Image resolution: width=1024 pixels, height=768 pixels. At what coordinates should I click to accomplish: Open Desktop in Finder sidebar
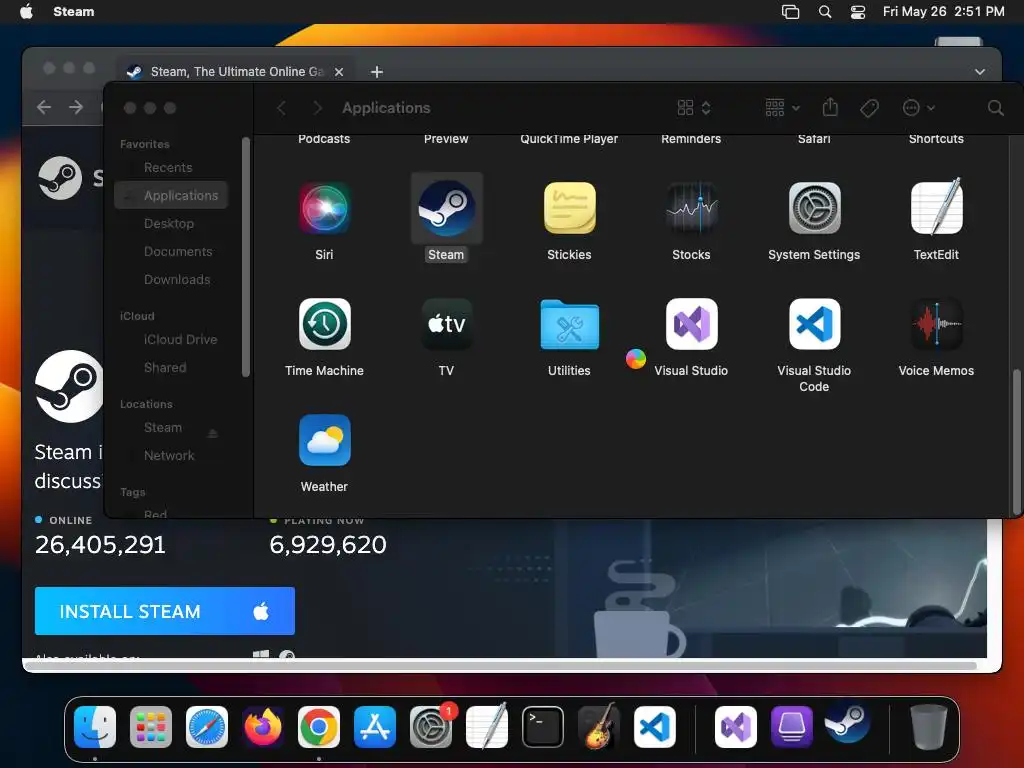[x=171, y=223]
